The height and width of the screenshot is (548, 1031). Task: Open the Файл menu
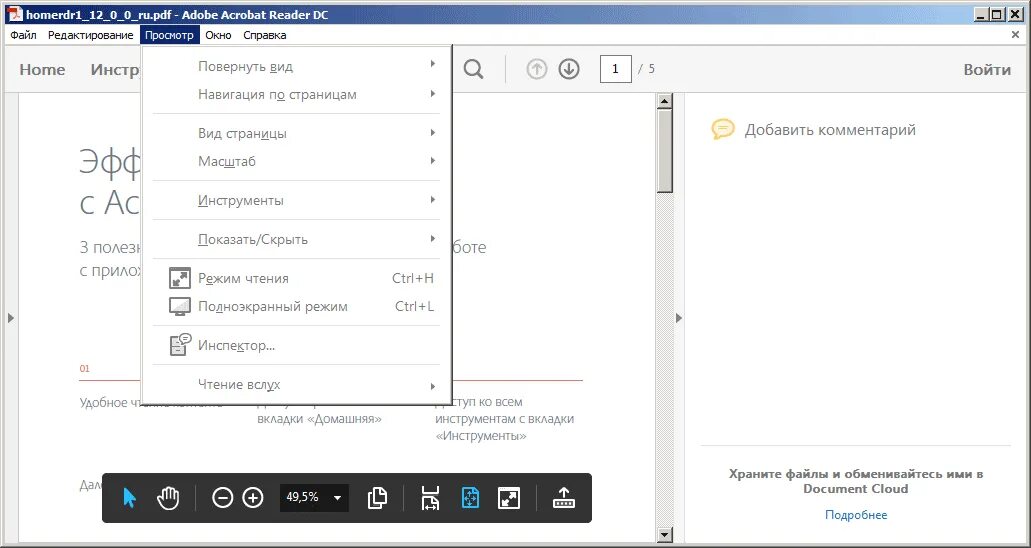[24, 35]
